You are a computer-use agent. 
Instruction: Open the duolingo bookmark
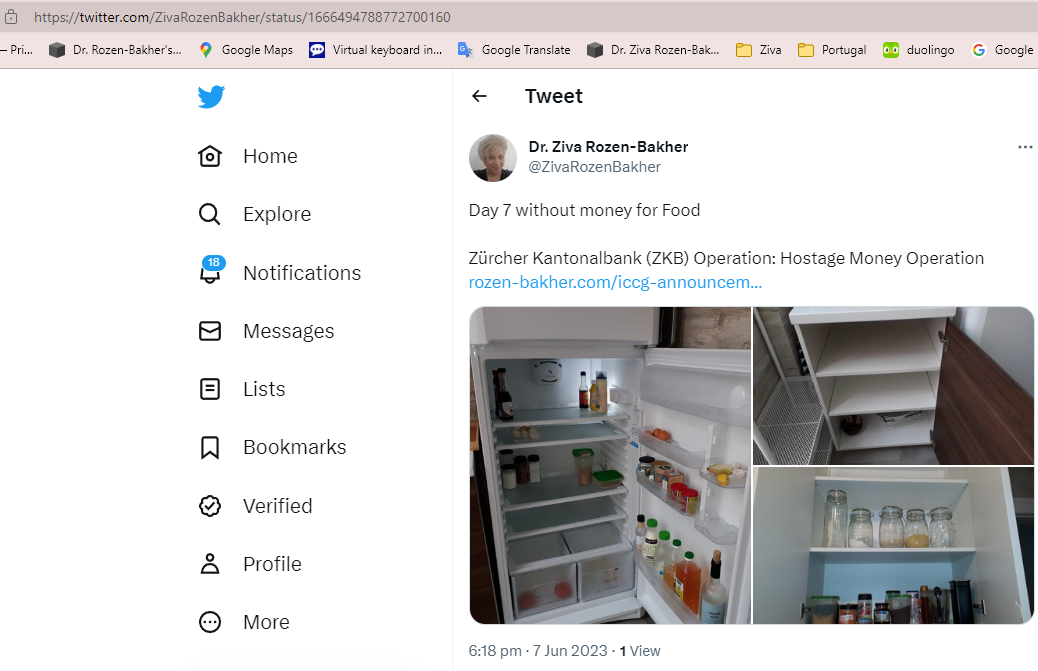point(919,50)
